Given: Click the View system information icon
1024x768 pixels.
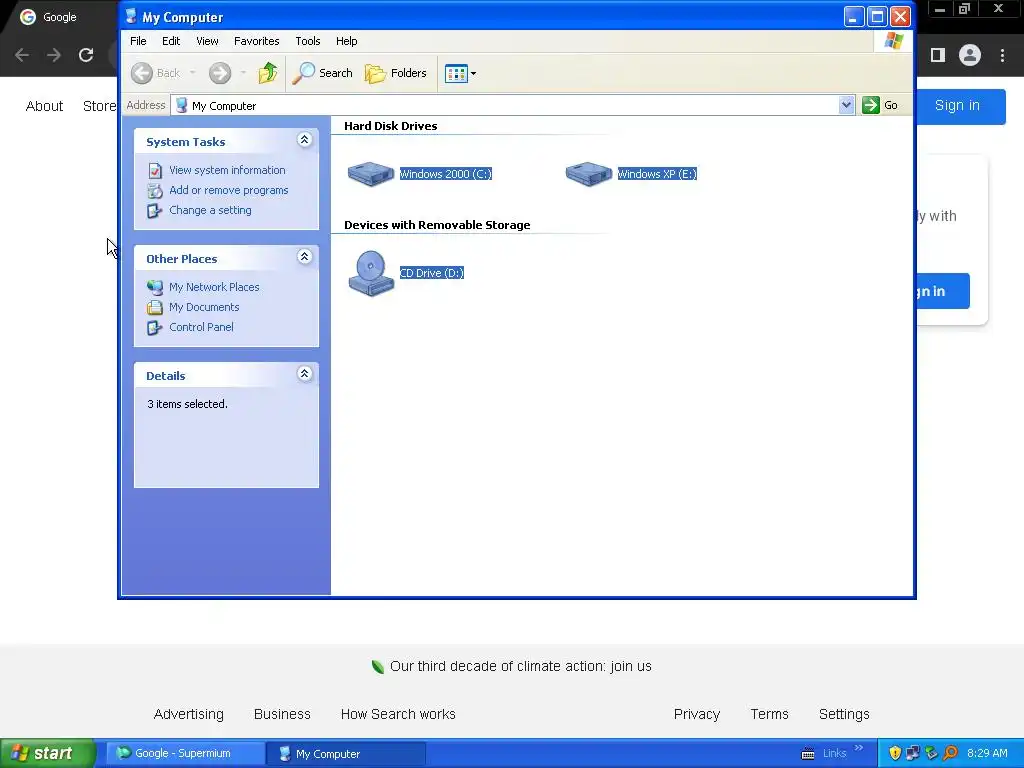Looking at the screenshot, I should pos(155,170).
